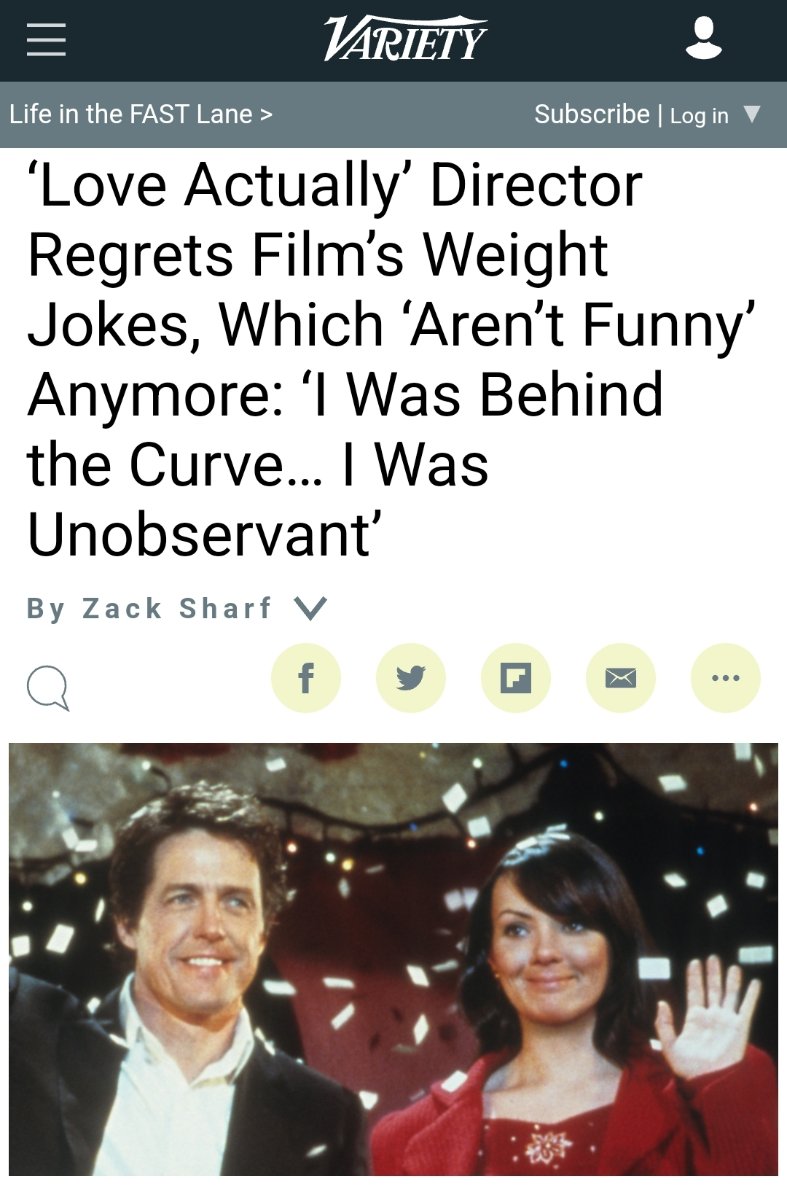
Task: Open the user account profile icon
Action: pos(704,39)
